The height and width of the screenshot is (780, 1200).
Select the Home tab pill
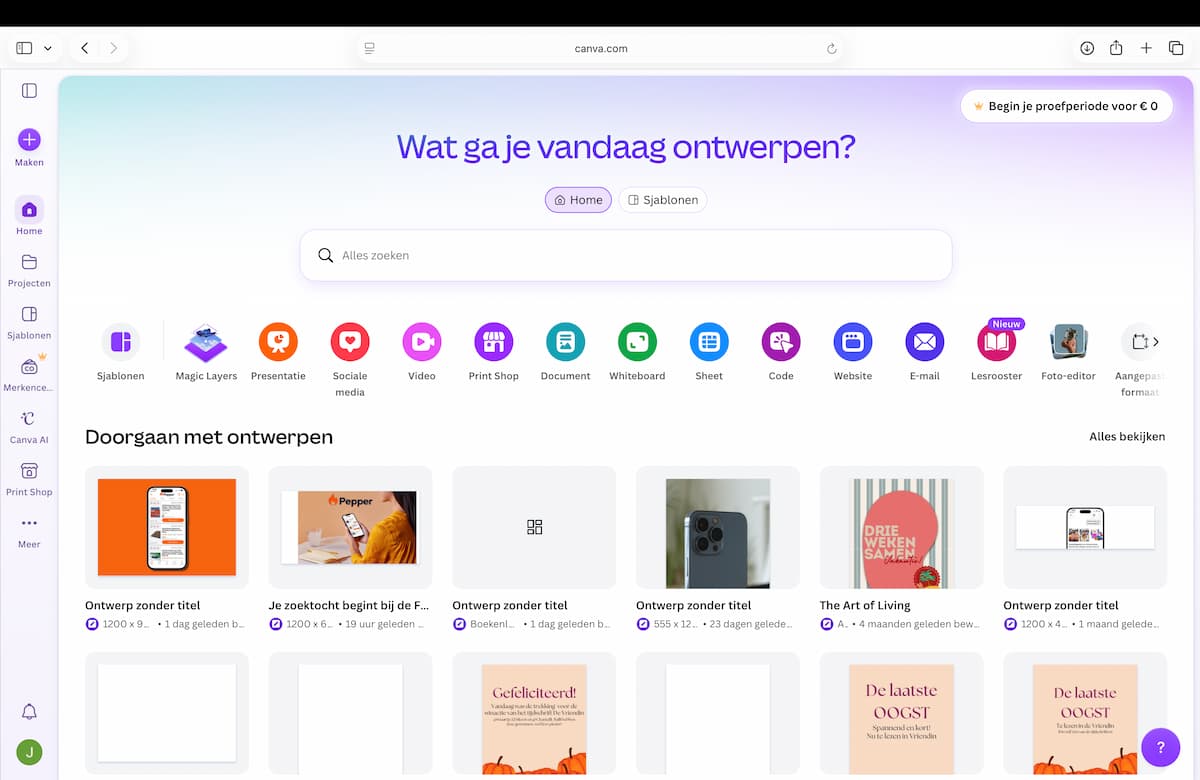coord(578,200)
